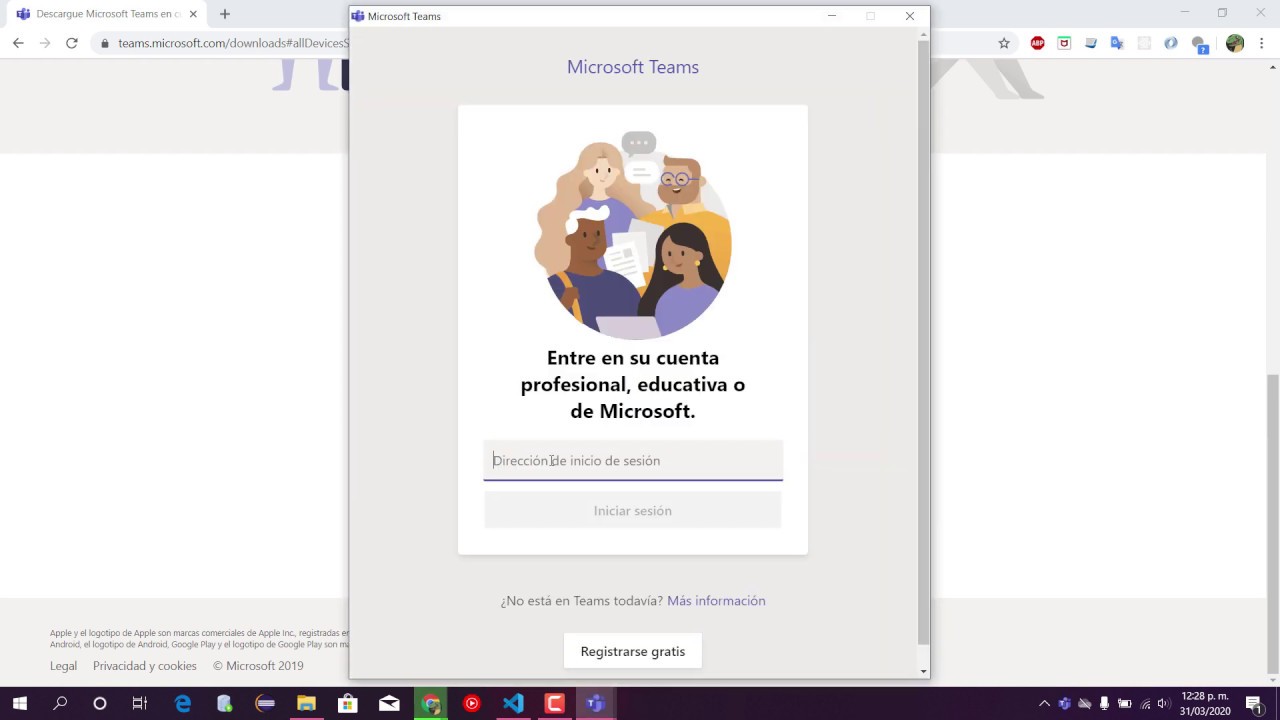Open Task View on the taskbar

[x=140, y=704]
